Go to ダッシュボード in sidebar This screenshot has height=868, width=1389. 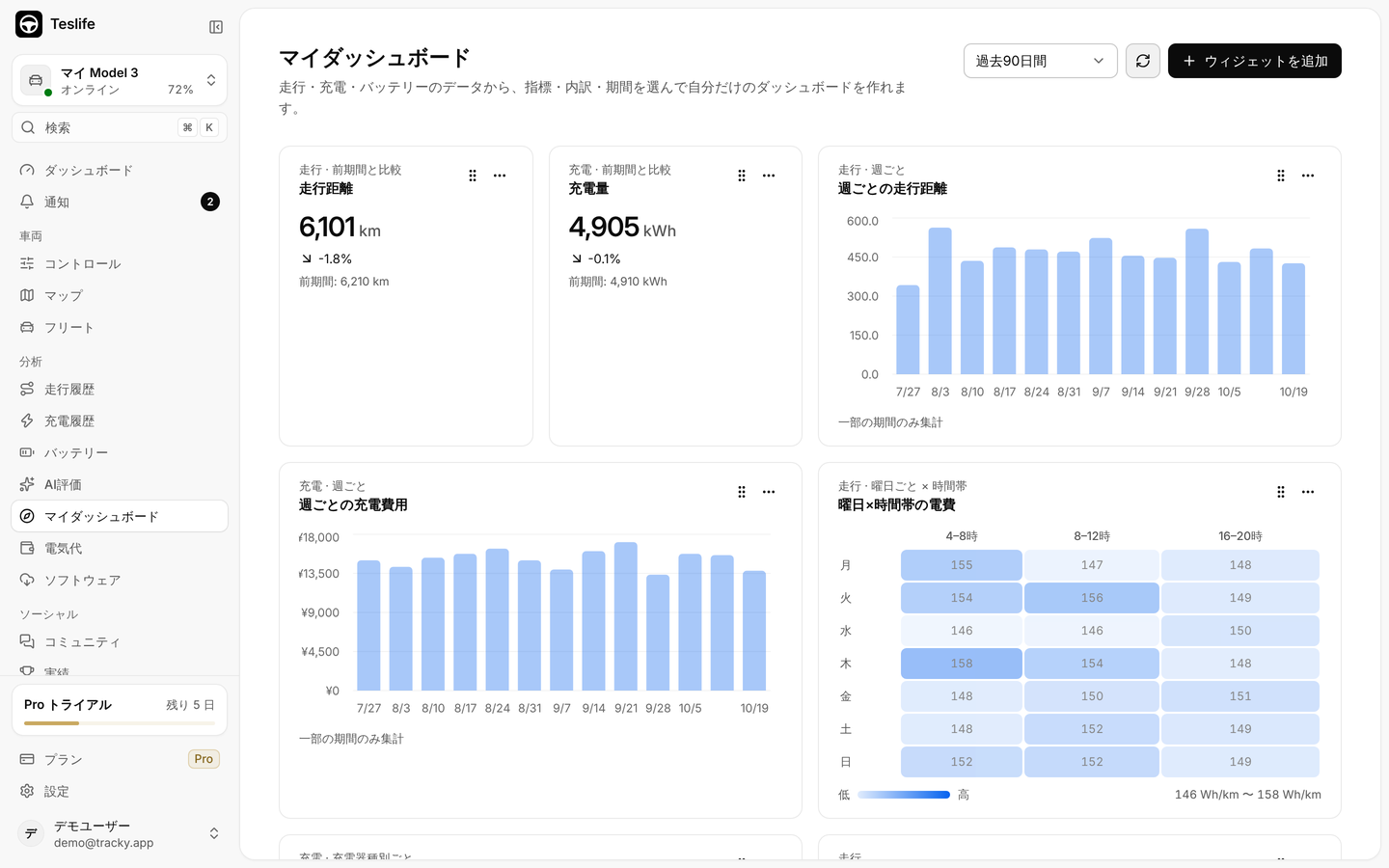point(120,170)
